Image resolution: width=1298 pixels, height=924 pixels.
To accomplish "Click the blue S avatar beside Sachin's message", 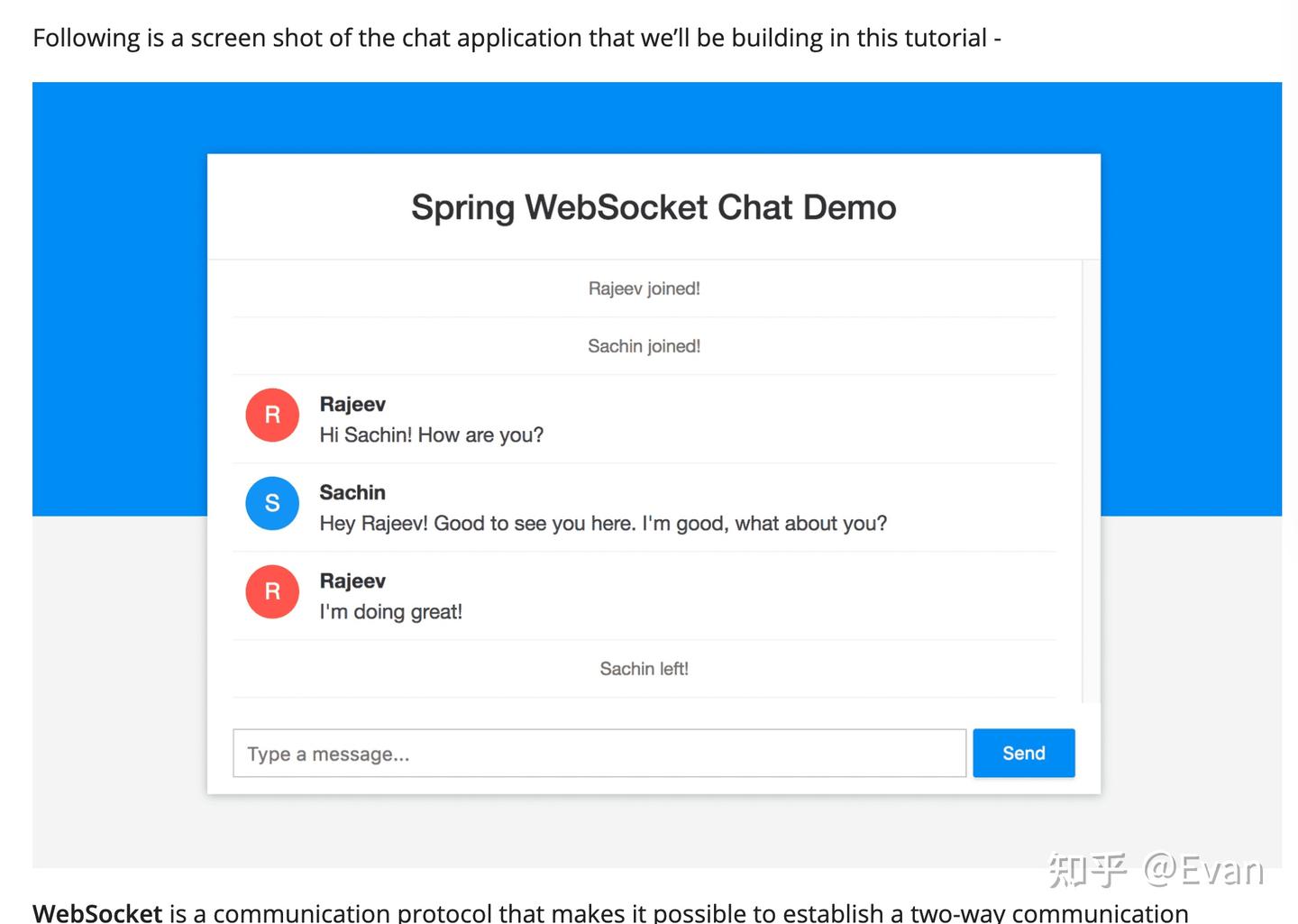I will [x=271, y=503].
